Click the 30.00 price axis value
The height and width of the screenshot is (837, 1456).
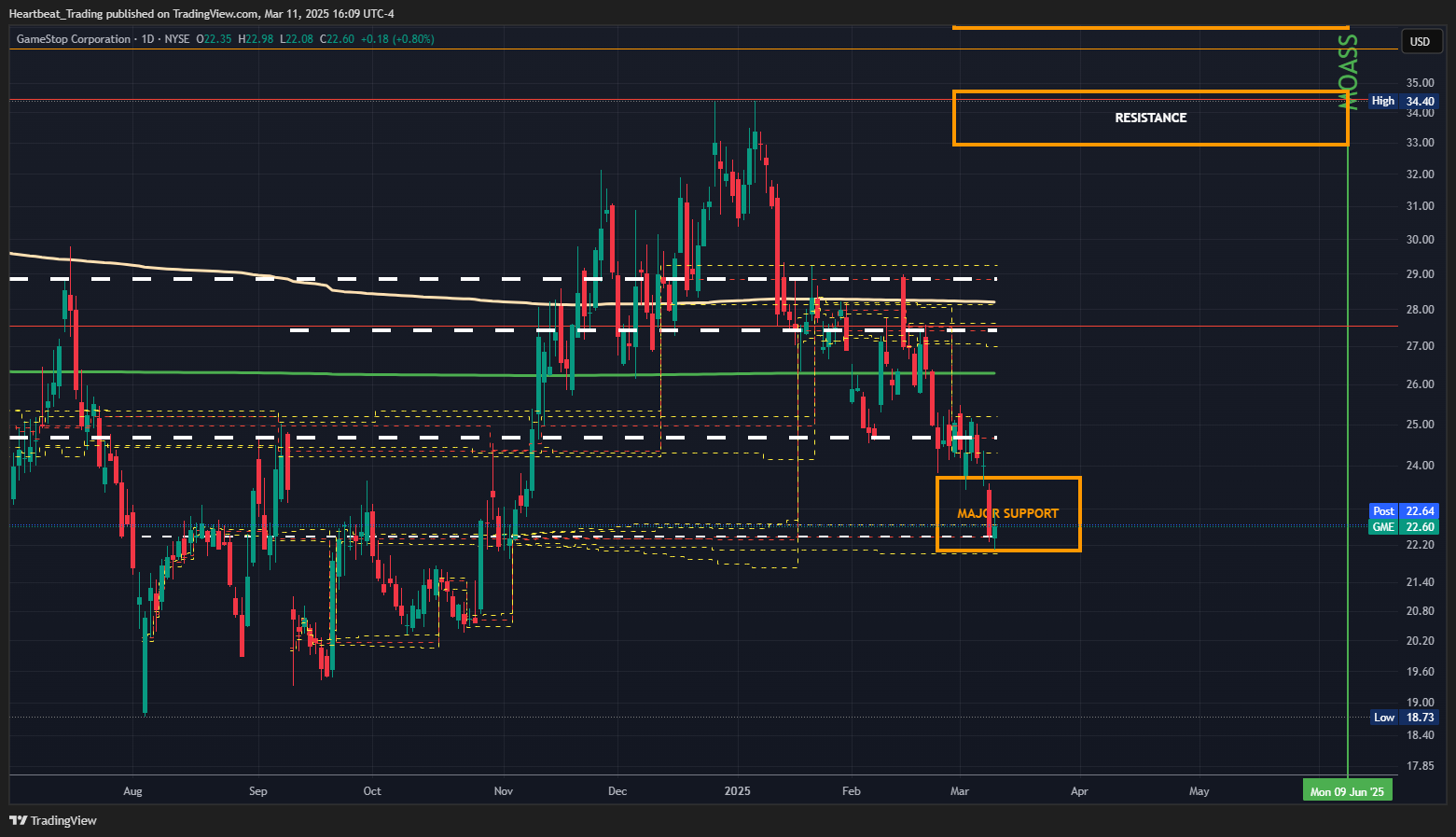(1421, 240)
